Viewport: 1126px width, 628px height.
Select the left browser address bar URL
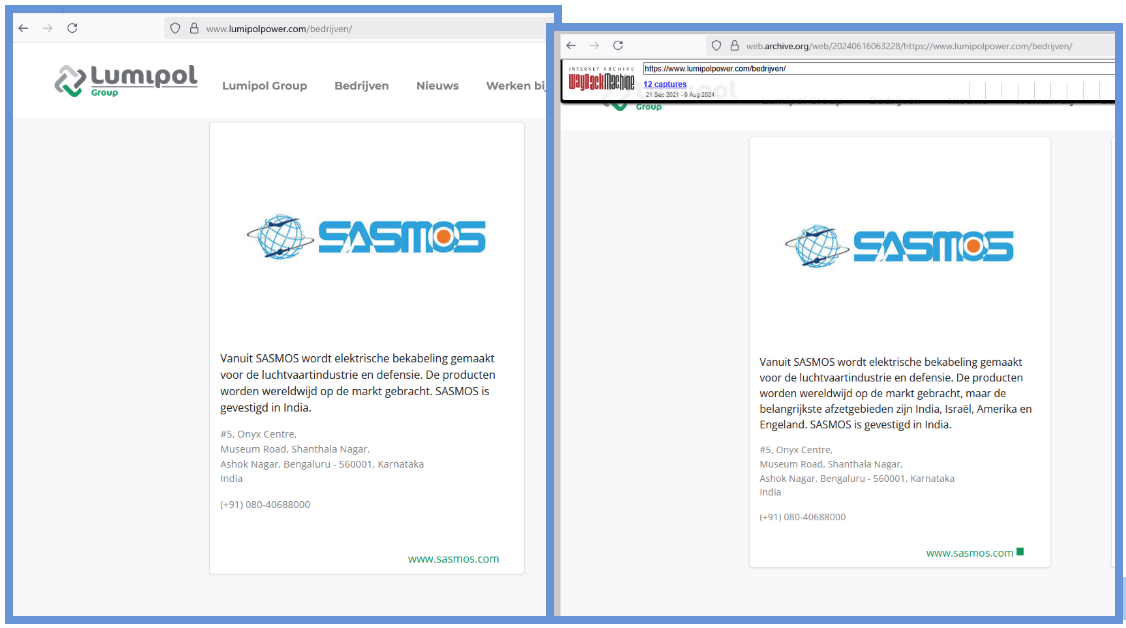point(279,29)
